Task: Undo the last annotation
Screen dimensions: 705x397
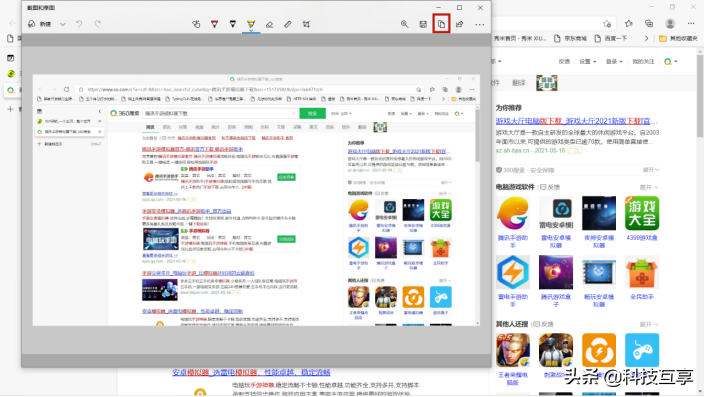Action: click(x=79, y=24)
